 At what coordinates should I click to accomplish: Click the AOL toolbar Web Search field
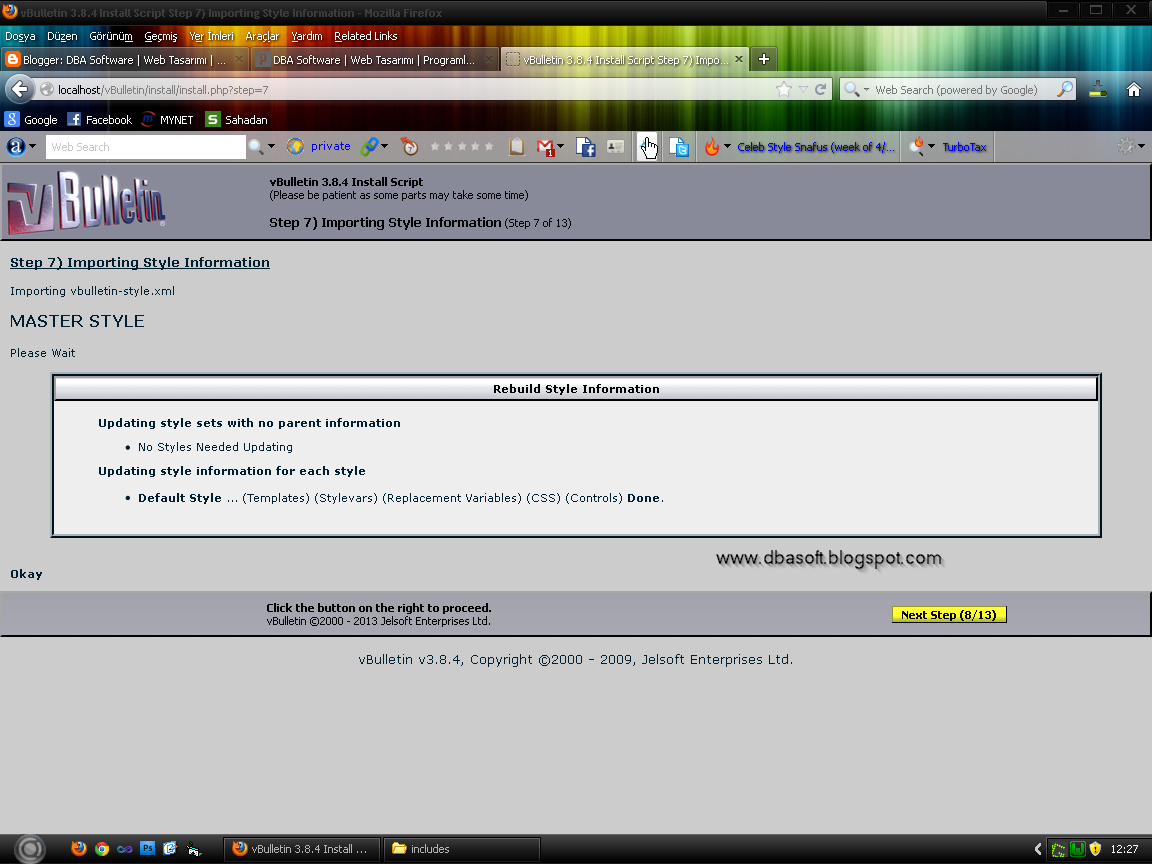(145, 147)
